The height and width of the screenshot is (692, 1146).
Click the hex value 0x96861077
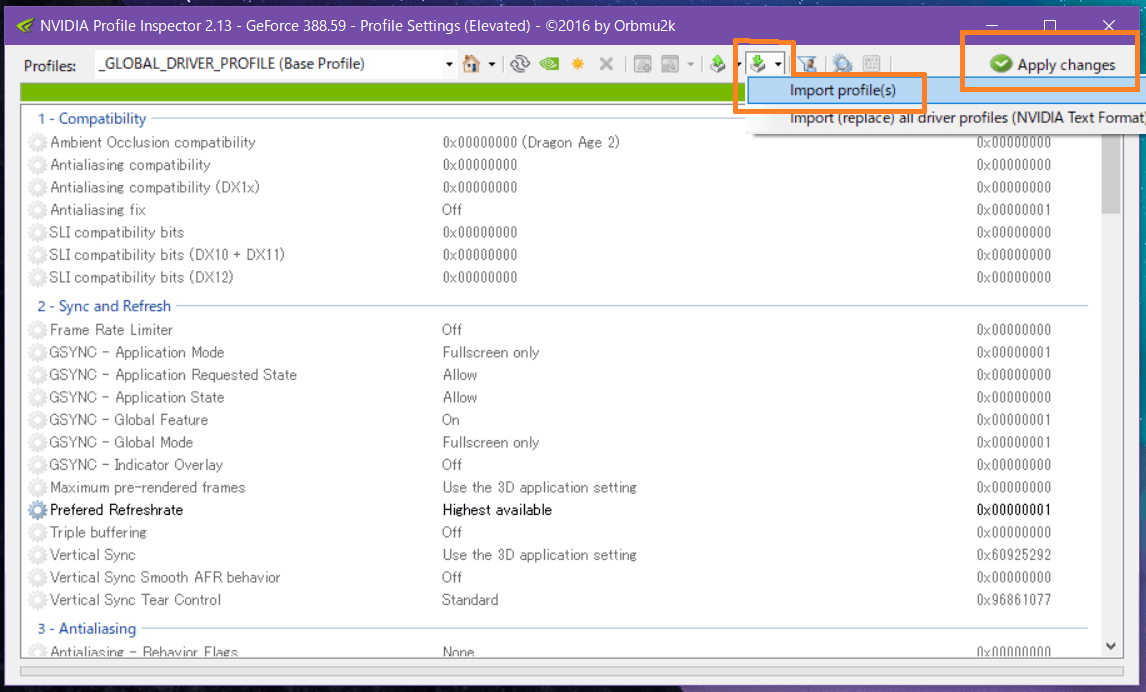[x=1014, y=601]
